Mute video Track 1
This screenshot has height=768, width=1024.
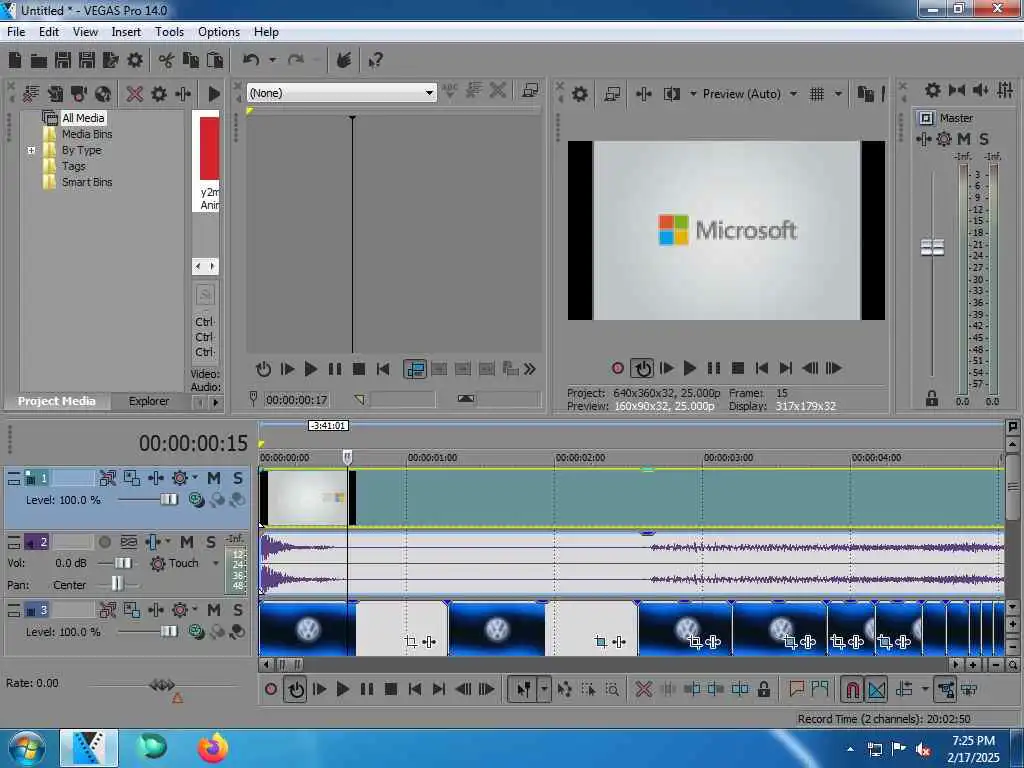tap(214, 479)
